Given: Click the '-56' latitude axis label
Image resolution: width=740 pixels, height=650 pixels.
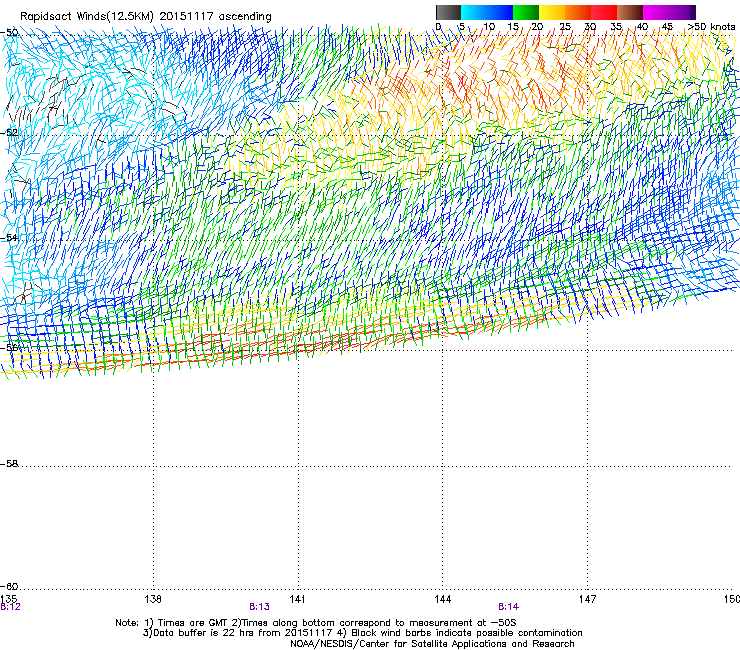Looking at the screenshot, I should (9, 347).
